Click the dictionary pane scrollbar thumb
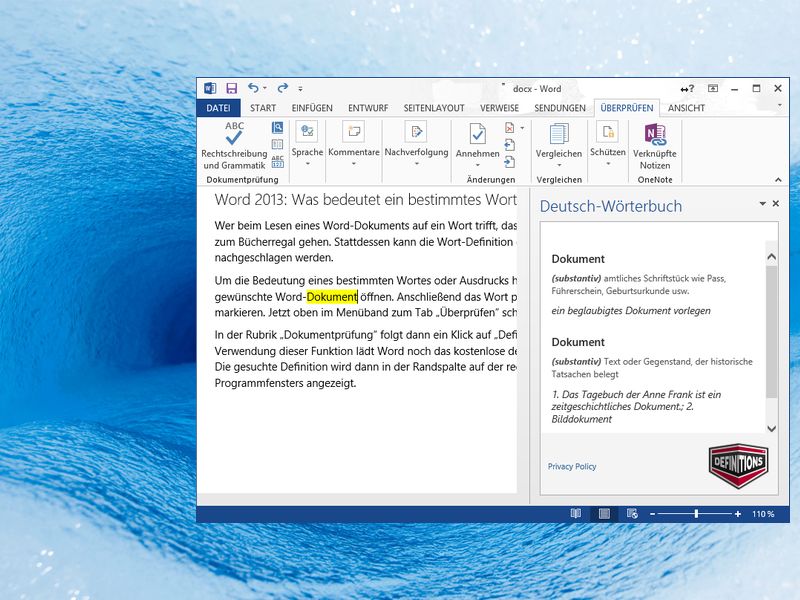 coord(771,331)
